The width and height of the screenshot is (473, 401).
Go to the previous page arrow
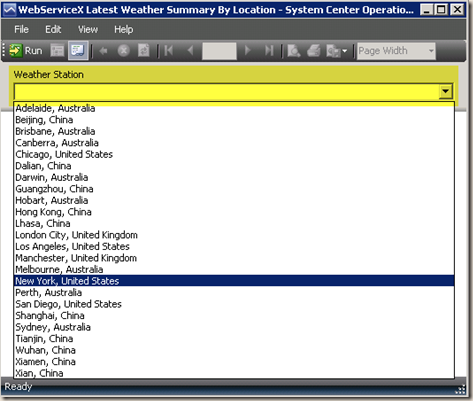pos(190,51)
